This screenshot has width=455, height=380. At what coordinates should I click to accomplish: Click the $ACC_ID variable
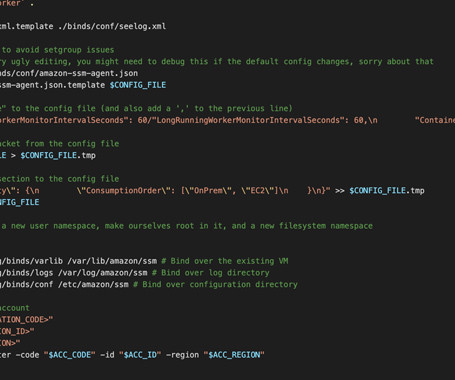pyautogui.click(x=140, y=355)
